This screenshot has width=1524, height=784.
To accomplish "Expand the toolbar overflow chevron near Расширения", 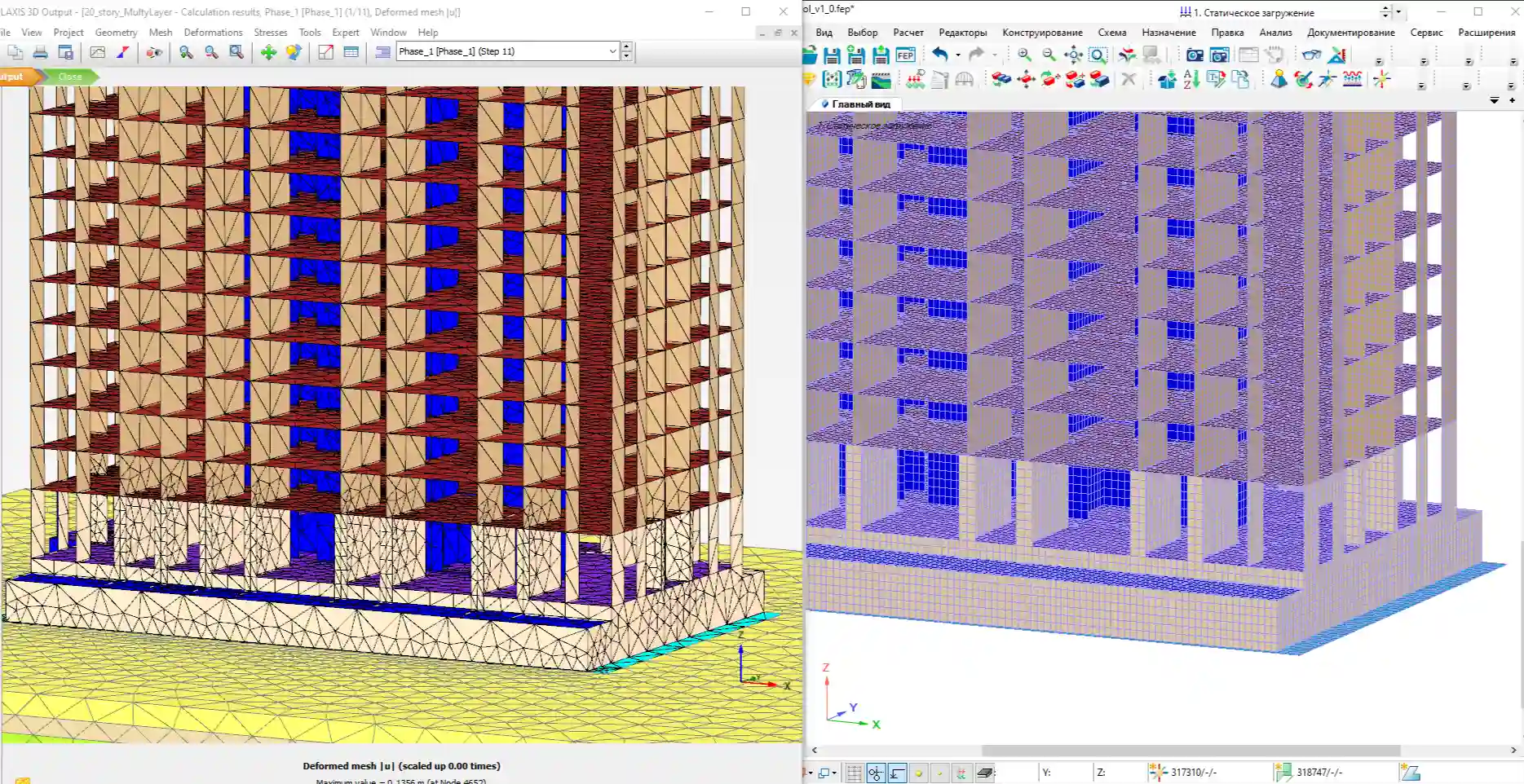I will 1495,100.
